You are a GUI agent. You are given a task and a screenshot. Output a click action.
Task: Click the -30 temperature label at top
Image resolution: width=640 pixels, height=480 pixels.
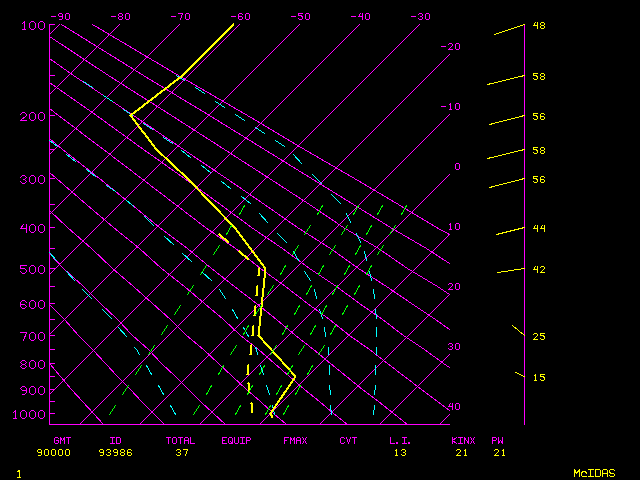(421, 17)
